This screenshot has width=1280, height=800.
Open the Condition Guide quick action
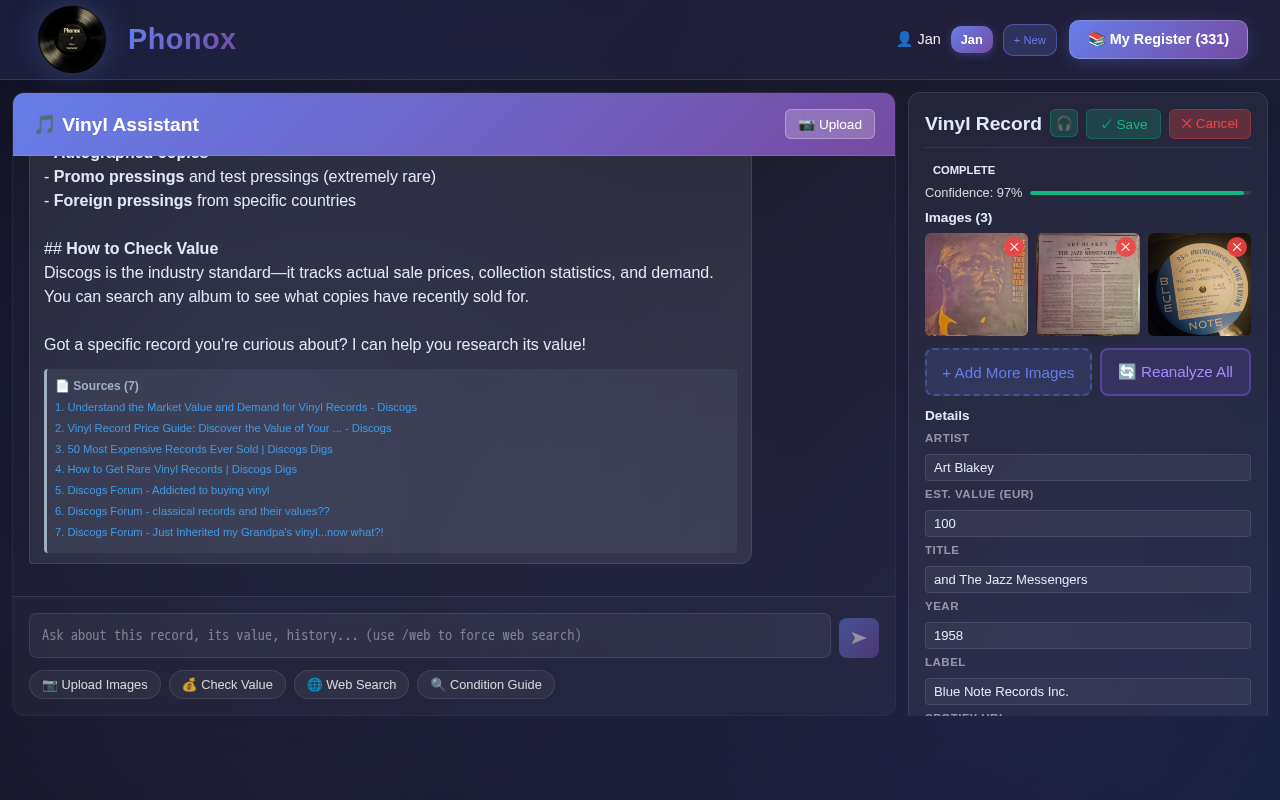pos(485,685)
